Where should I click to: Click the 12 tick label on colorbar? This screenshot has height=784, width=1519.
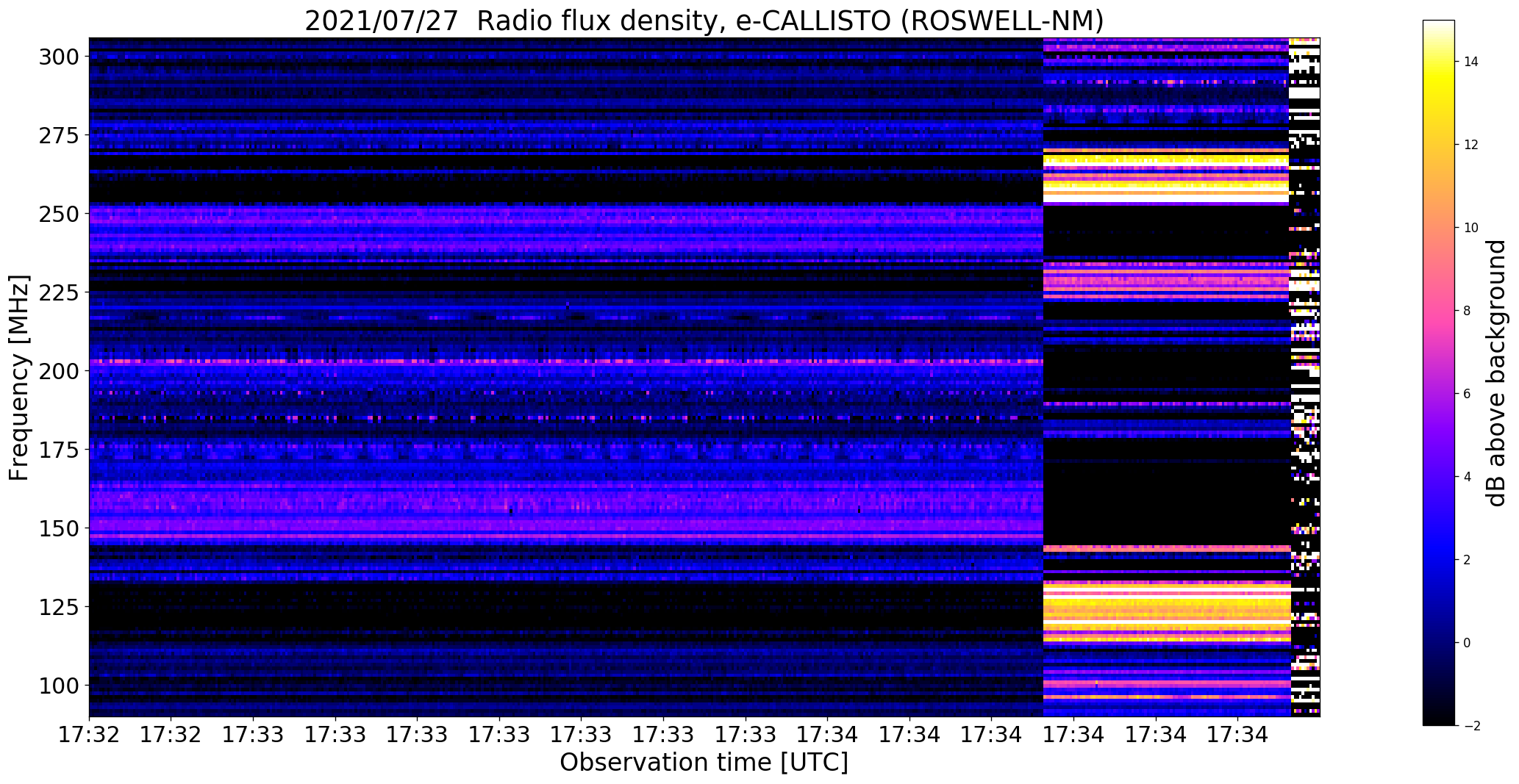1470,145
